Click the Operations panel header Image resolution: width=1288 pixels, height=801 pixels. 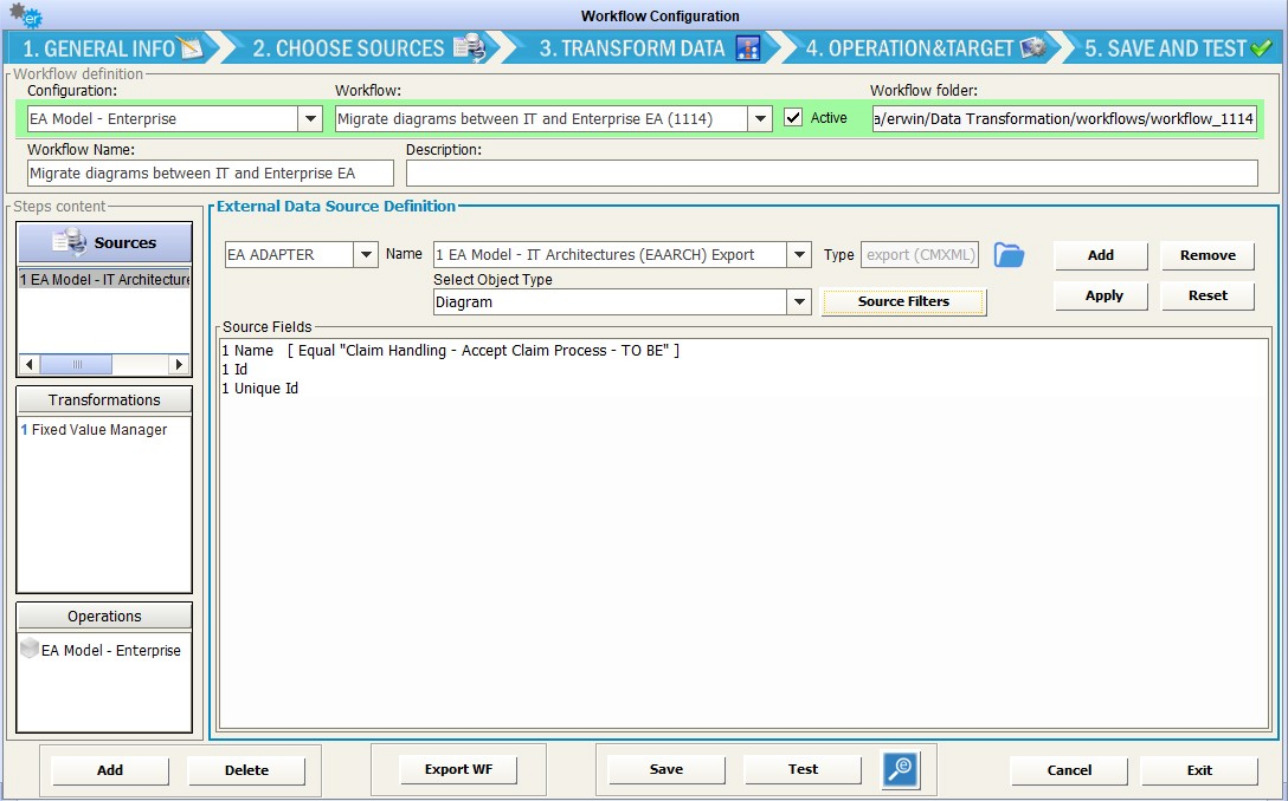pyautogui.click(x=104, y=616)
